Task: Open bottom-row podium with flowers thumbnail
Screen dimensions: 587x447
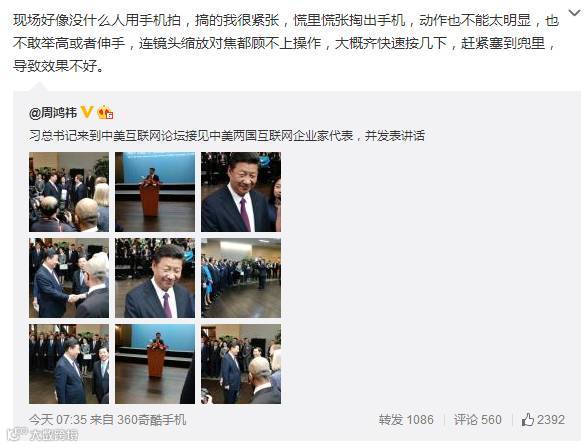Action: point(155,364)
